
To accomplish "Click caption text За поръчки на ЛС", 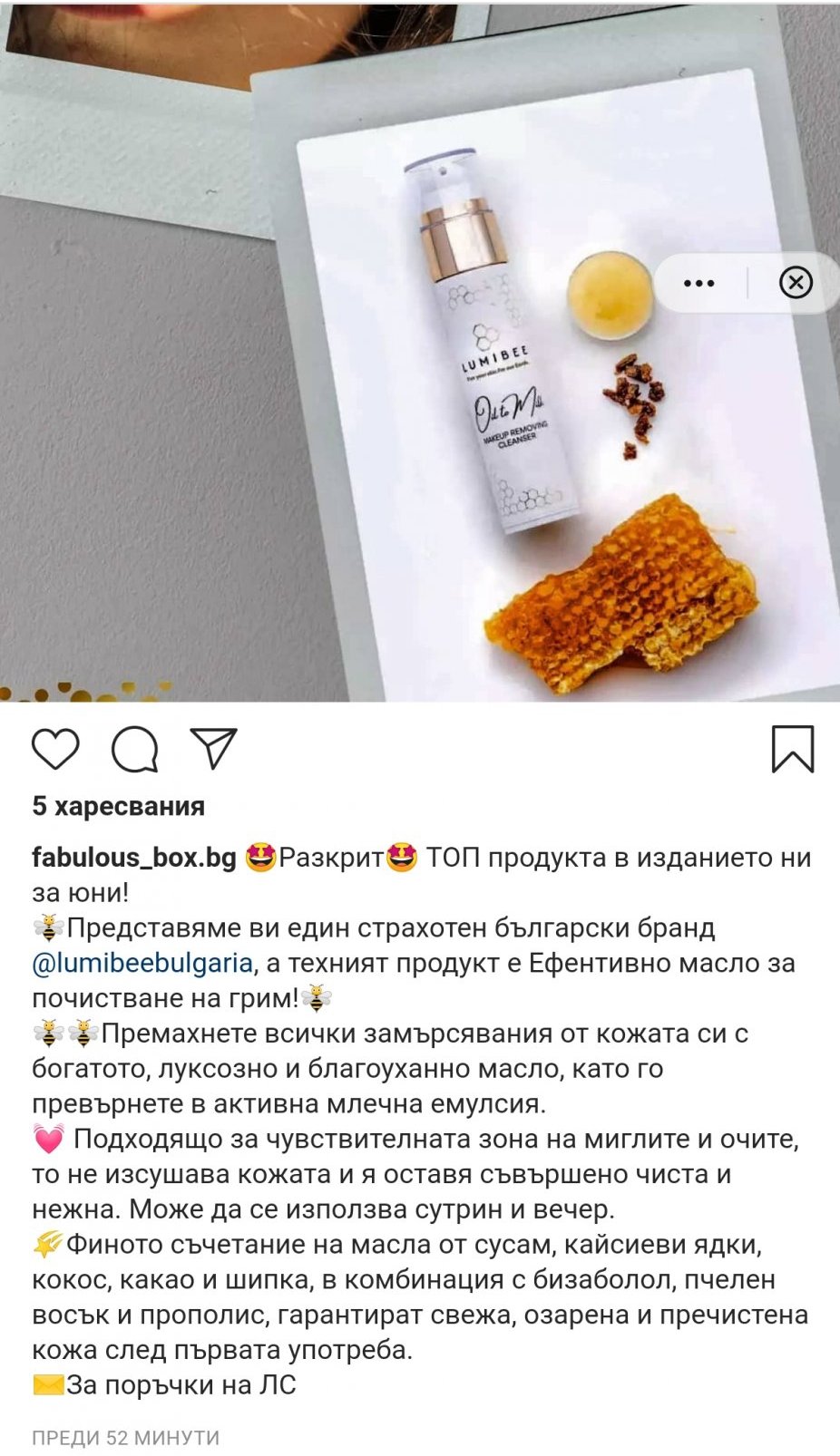I will click(x=181, y=1385).
